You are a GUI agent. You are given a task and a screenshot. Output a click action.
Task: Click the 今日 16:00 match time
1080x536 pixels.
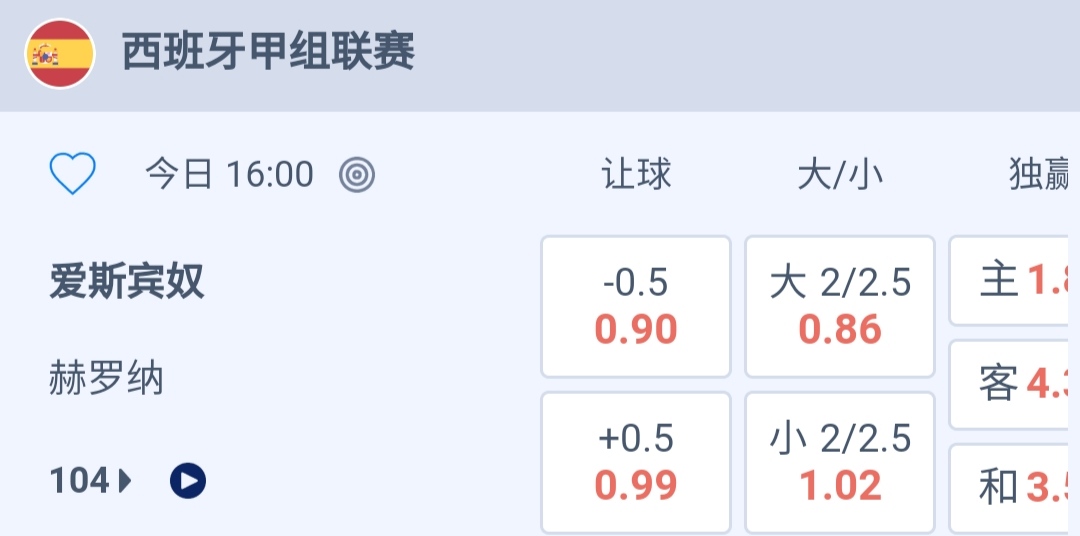229,175
